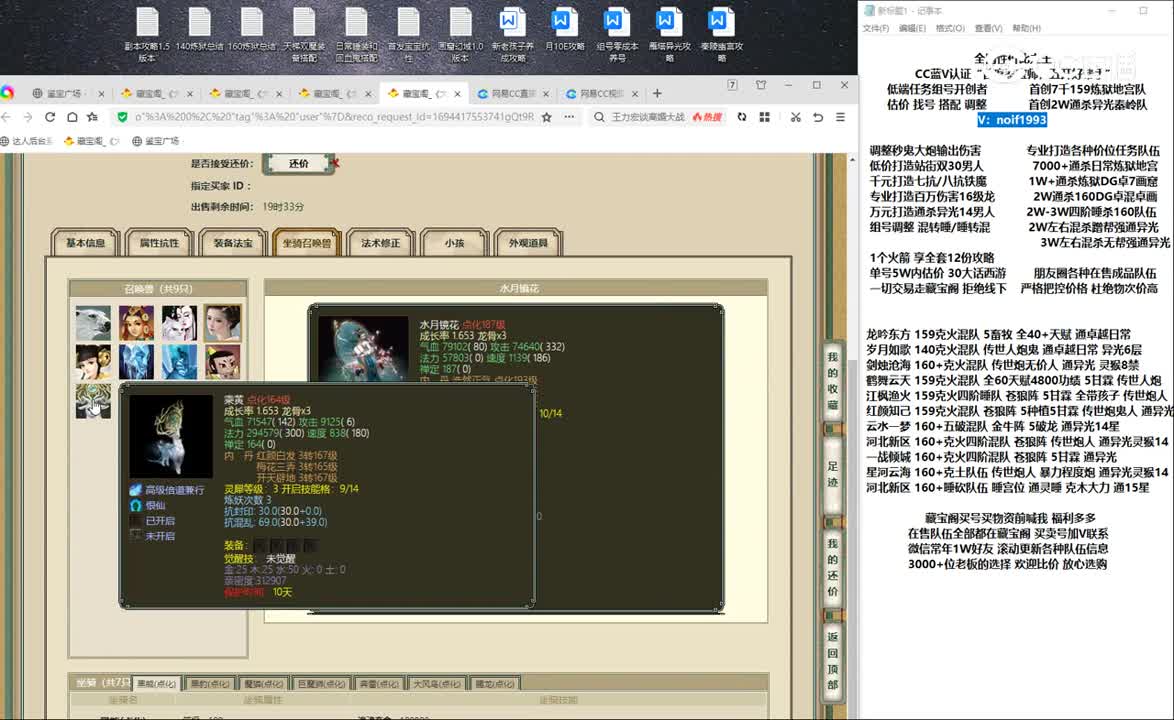
Task: Open the 鉴宝广场 bookmark in bookmarks bar
Action: tap(156, 141)
